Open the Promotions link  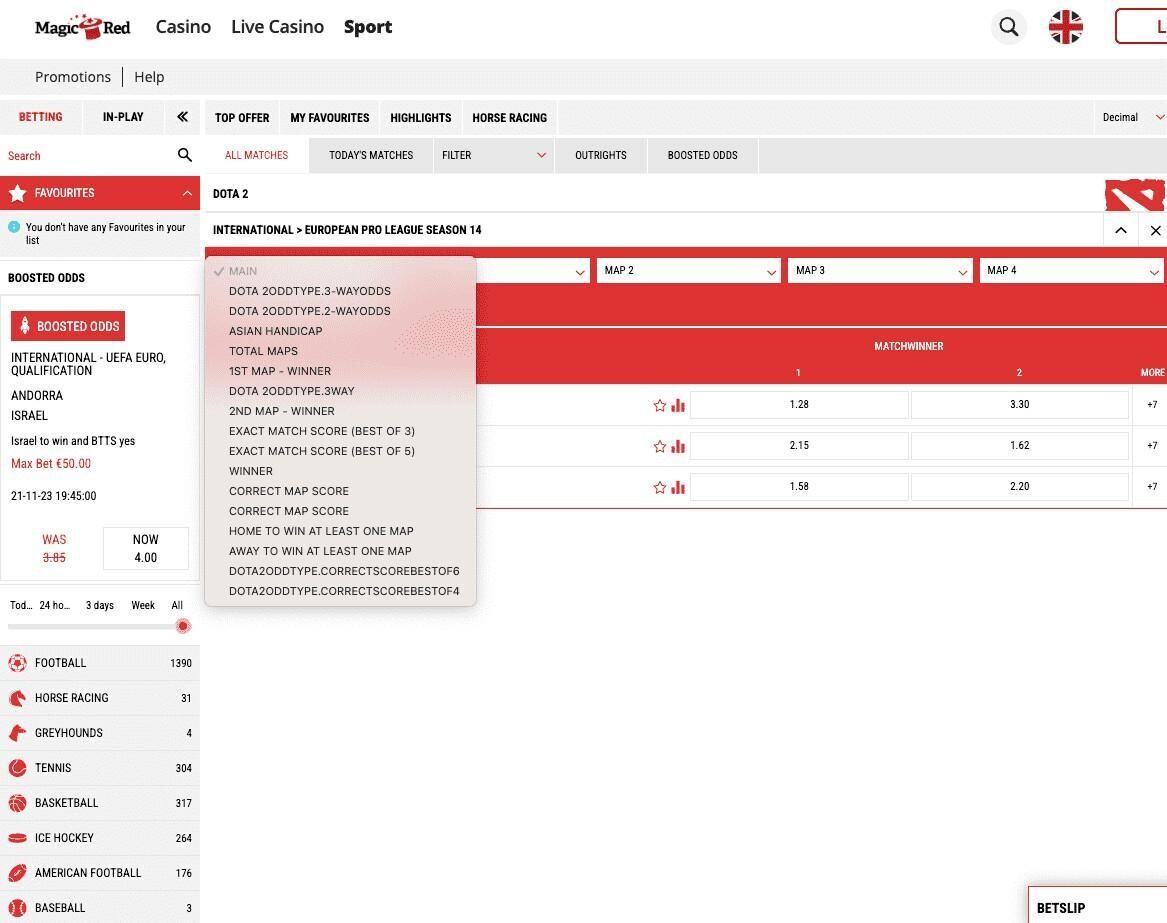73,77
